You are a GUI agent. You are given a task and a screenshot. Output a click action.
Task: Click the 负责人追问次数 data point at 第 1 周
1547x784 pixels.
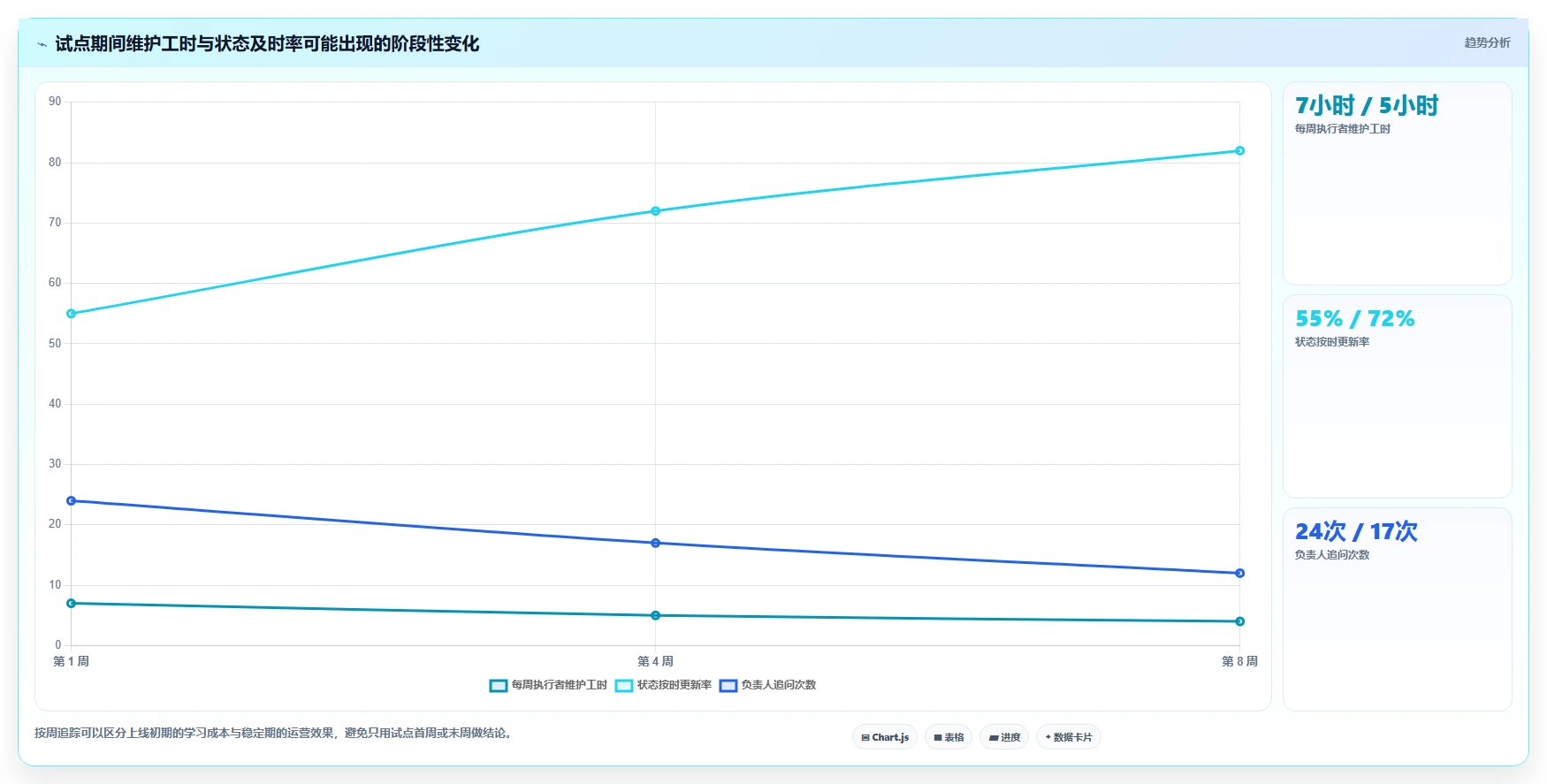pos(72,501)
